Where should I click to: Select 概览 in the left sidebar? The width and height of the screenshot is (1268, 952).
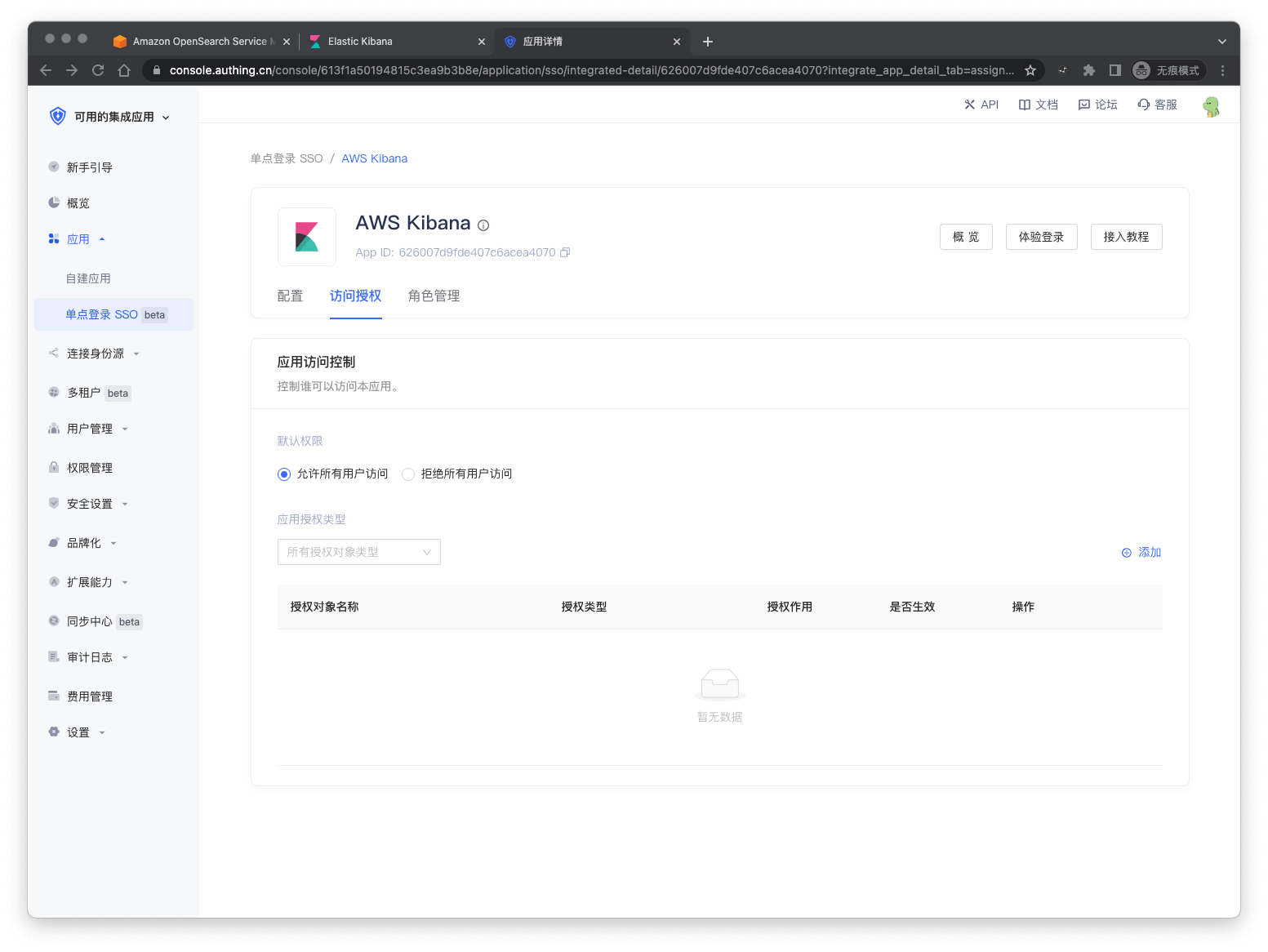coord(78,202)
